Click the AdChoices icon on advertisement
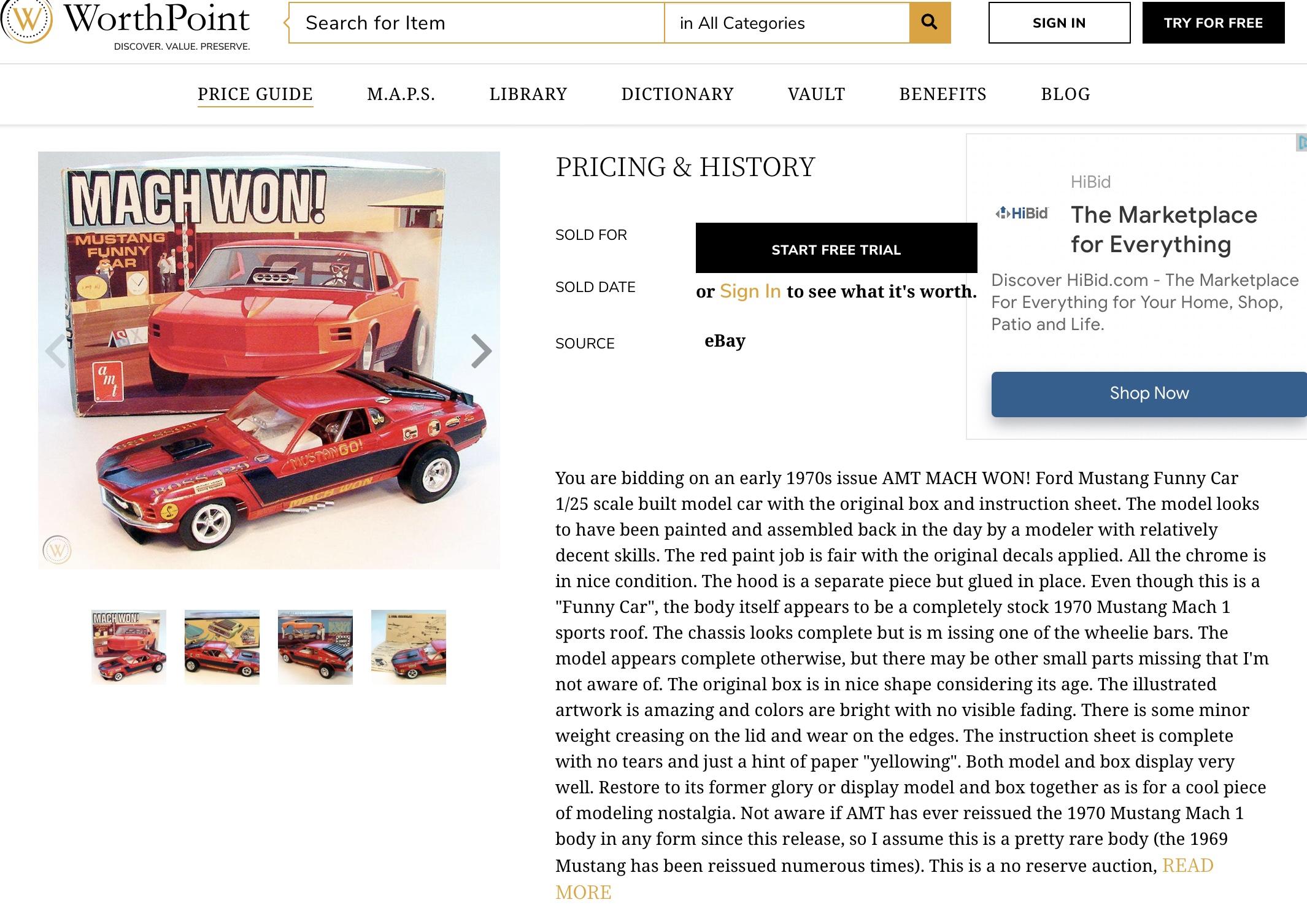Screen dimensions: 1307x924 pos(1301,142)
